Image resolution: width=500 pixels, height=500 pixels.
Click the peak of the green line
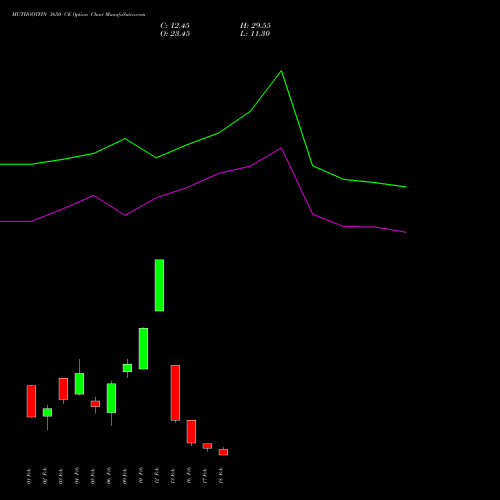(x=281, y=71)
